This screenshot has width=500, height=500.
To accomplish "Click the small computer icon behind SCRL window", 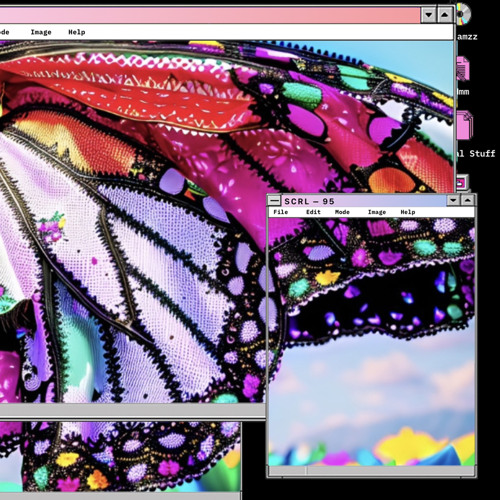I will (x=462, y=183).
